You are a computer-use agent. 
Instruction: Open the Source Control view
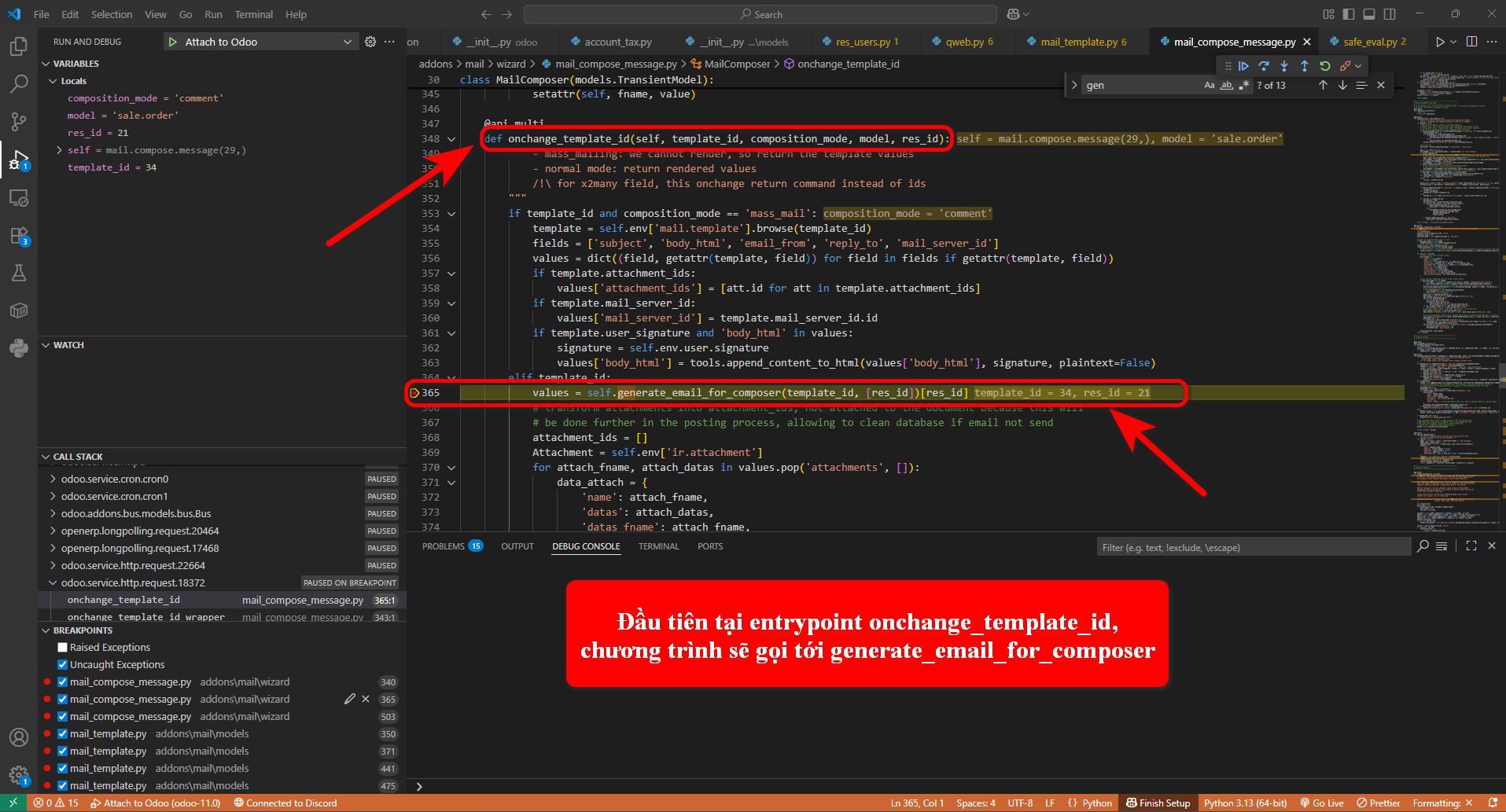[19, 121]
